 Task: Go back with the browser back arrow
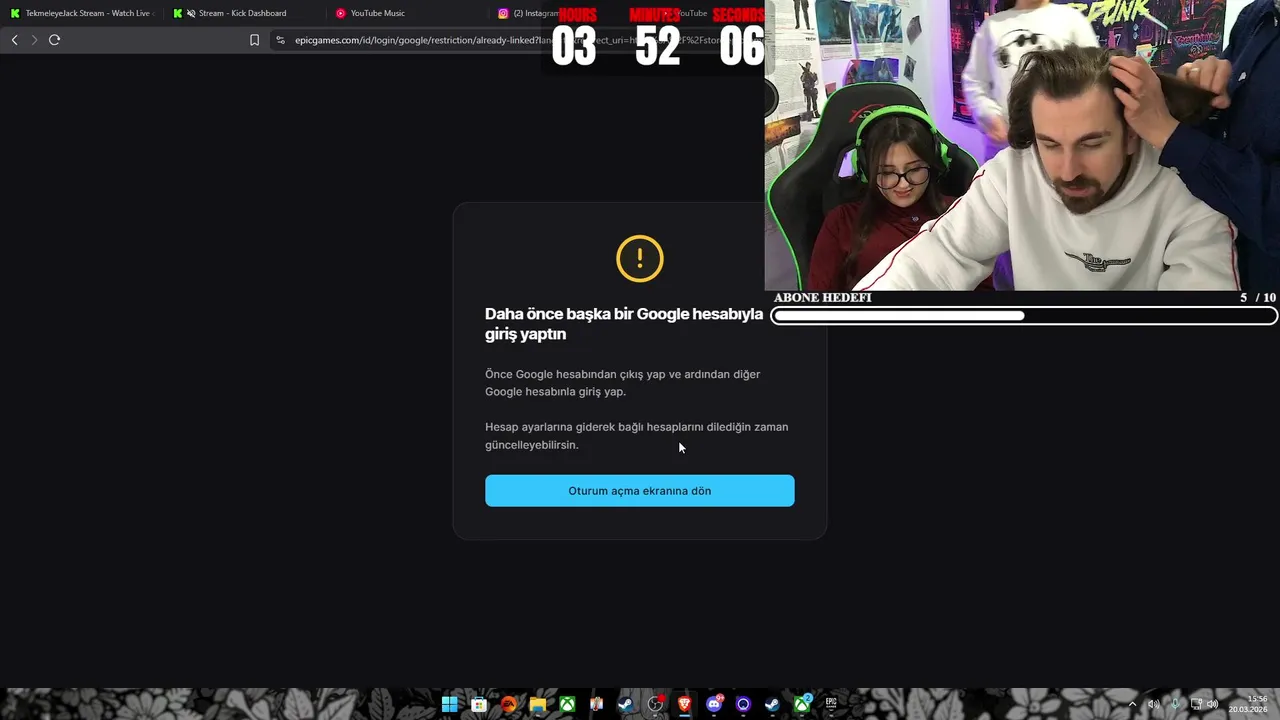point(14,40)
